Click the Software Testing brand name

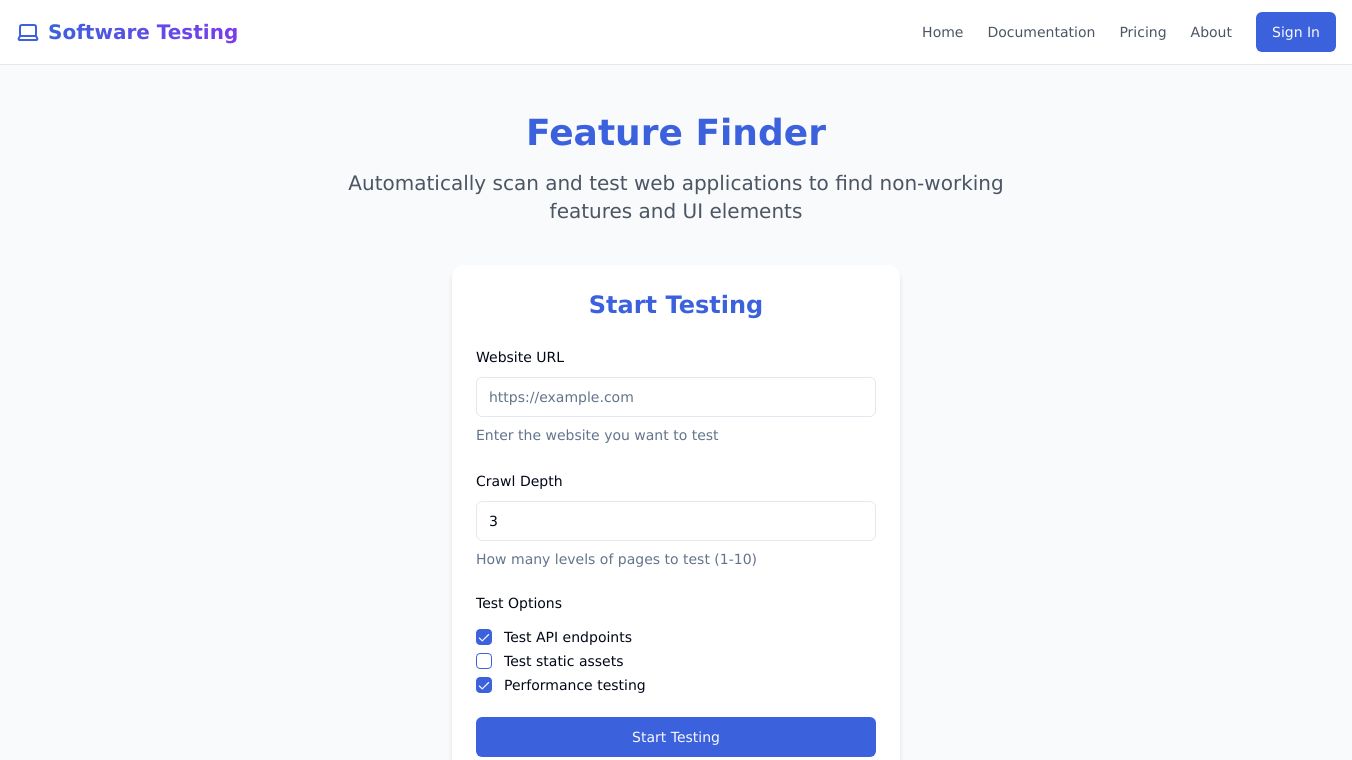[x=143, y=32]
